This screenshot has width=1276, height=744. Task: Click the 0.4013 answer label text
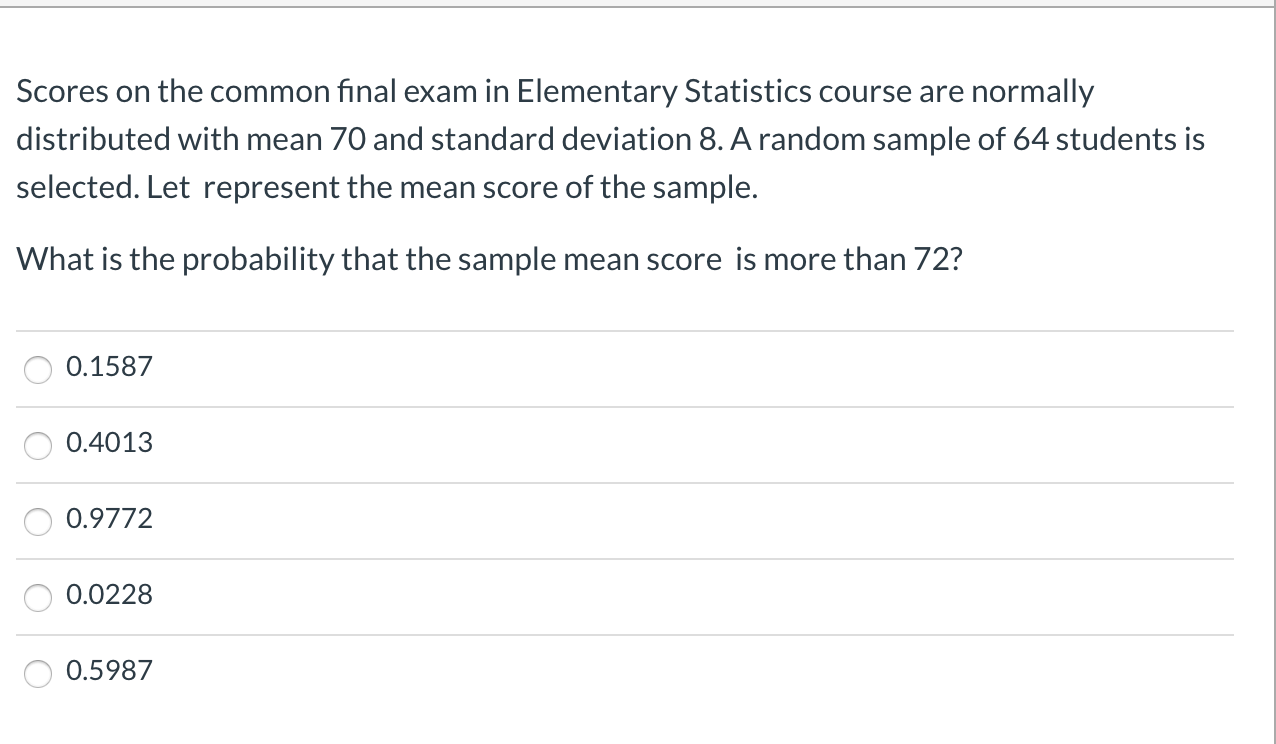click(x=108, y=443)
